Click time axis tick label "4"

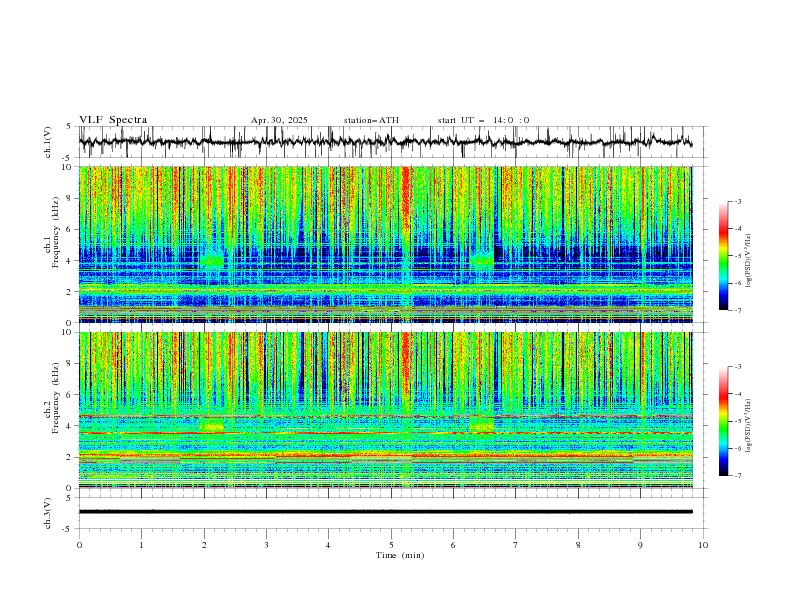328,545
